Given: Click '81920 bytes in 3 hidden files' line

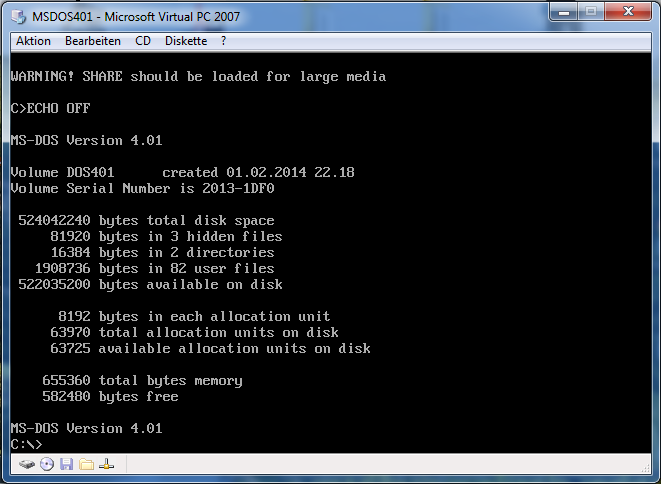Looking at the screenshot, I should click(167, 237).
